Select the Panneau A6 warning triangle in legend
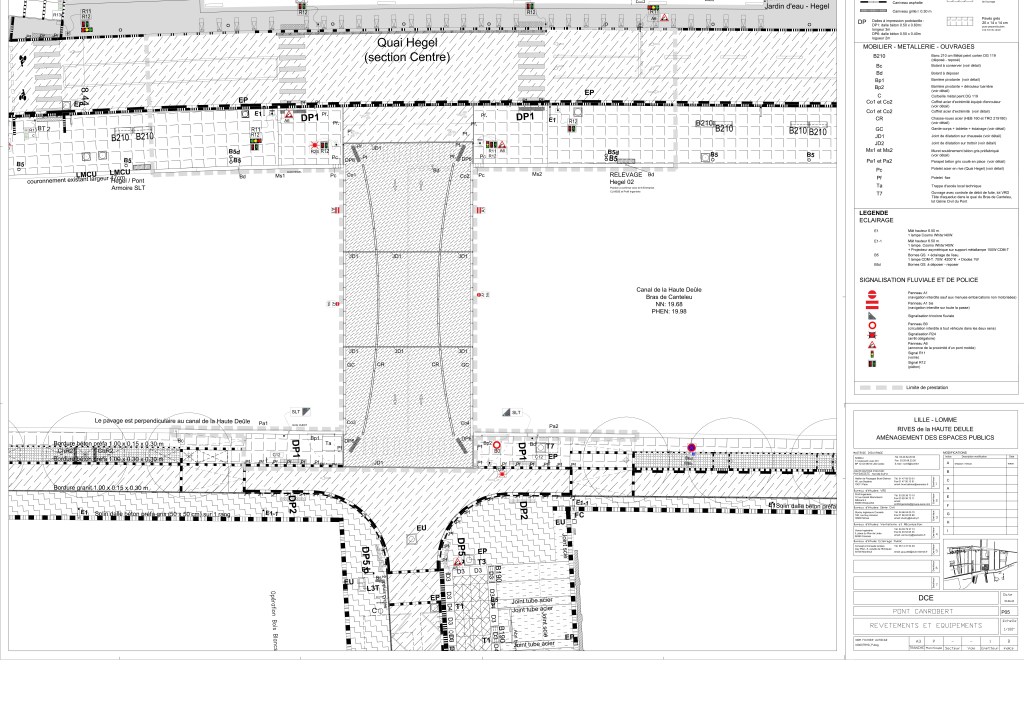The image size is (1024, 726). 872,344
